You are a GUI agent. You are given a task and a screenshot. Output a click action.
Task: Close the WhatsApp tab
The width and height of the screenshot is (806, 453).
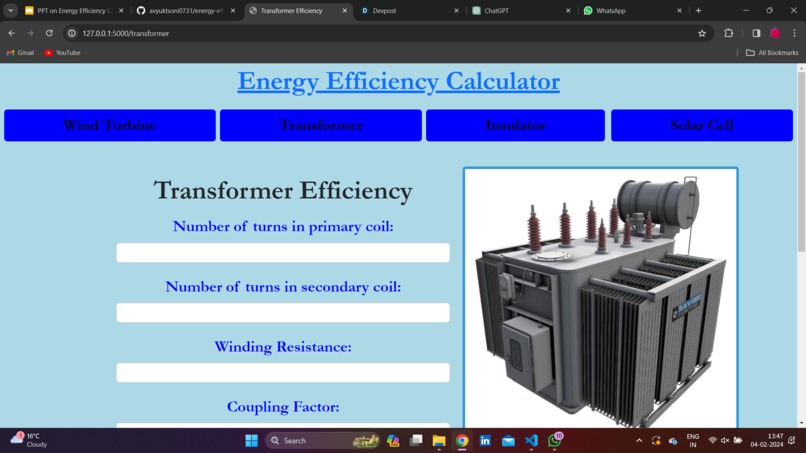679,10
